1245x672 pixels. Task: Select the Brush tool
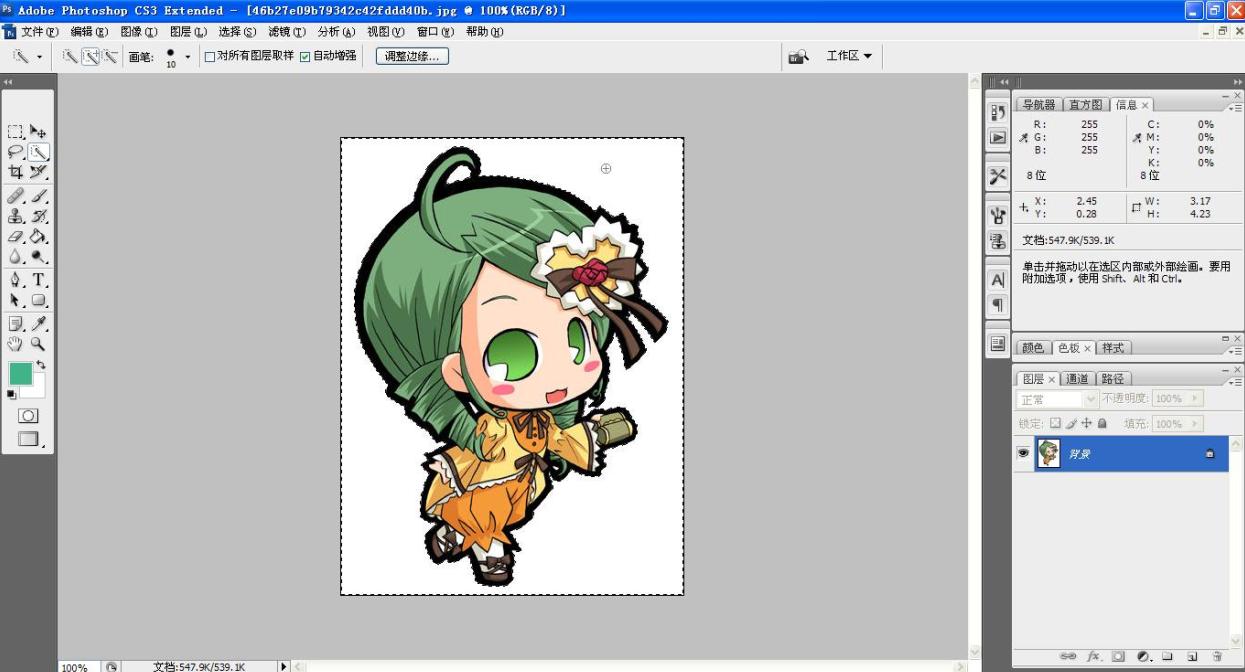pos(38,196)
